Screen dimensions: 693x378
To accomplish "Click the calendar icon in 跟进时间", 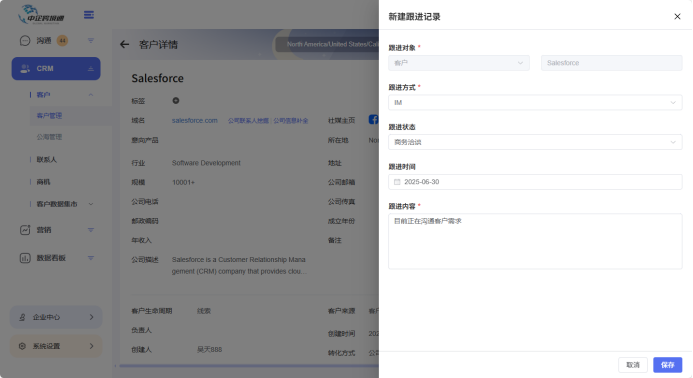I will click(x=397, y=182).
